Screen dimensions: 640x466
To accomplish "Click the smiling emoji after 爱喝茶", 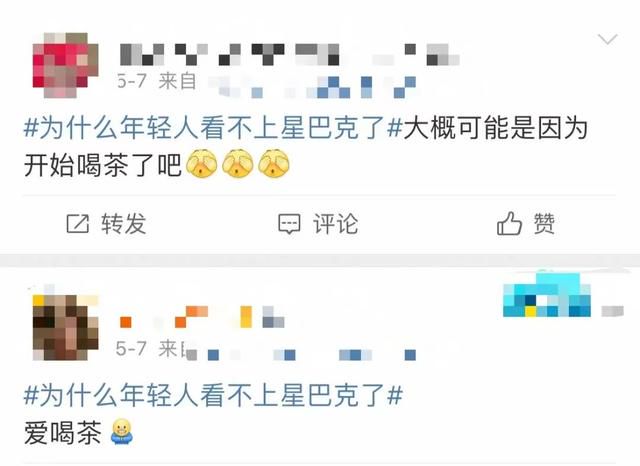I will coord(122,431).
